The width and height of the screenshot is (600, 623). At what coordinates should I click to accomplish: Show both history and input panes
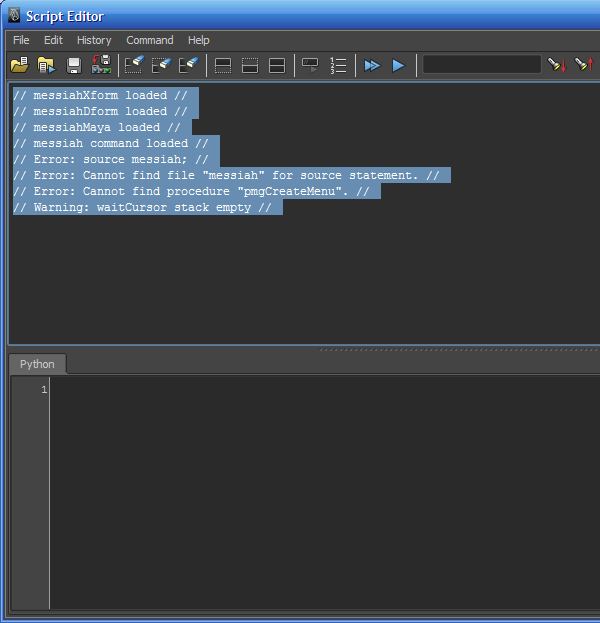tap(277, 66)
